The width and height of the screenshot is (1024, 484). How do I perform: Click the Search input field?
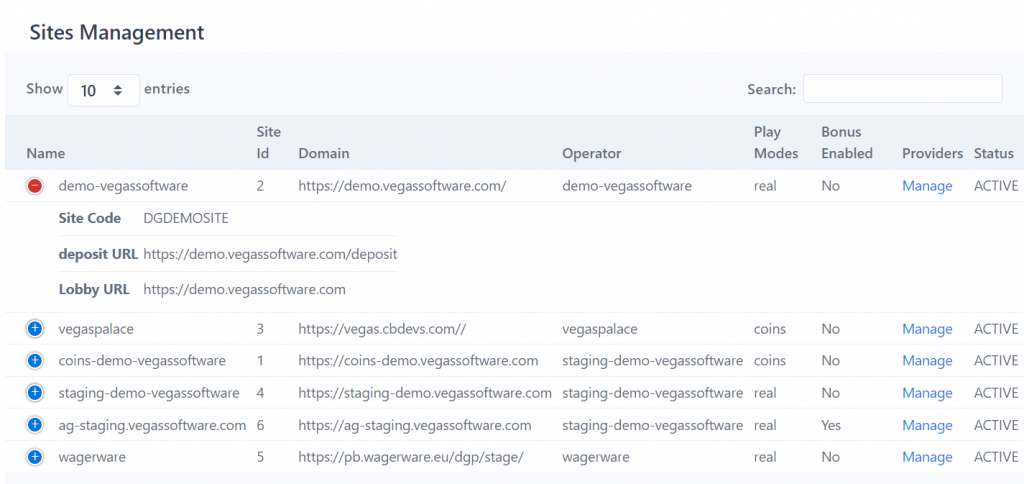(x=902, y=89)
